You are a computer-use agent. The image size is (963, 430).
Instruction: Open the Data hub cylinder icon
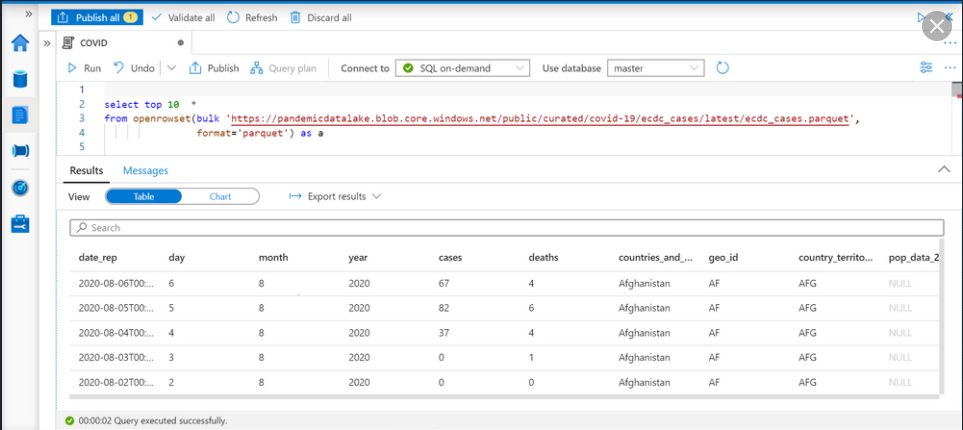20,79
